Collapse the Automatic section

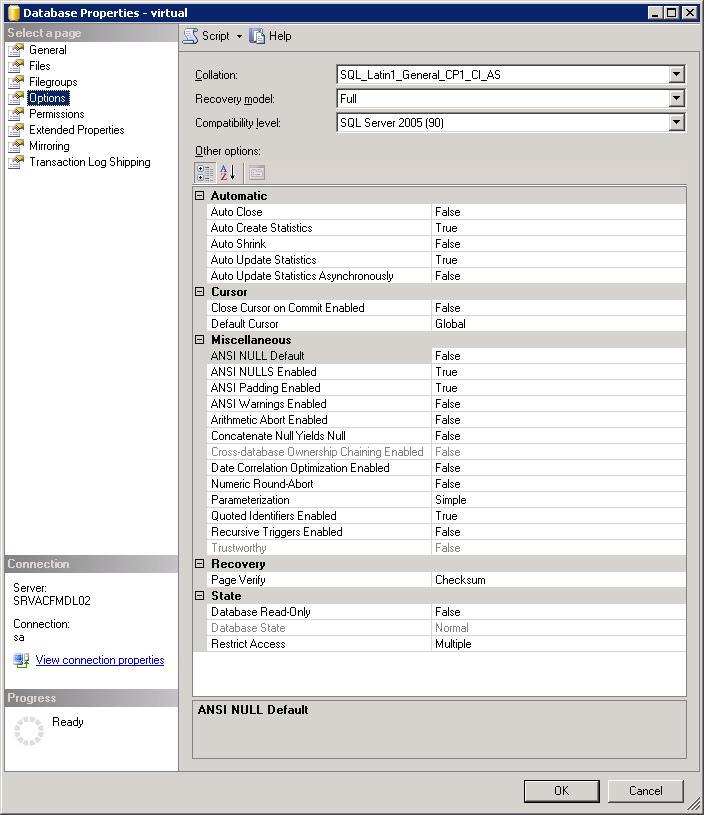point(200,195)
